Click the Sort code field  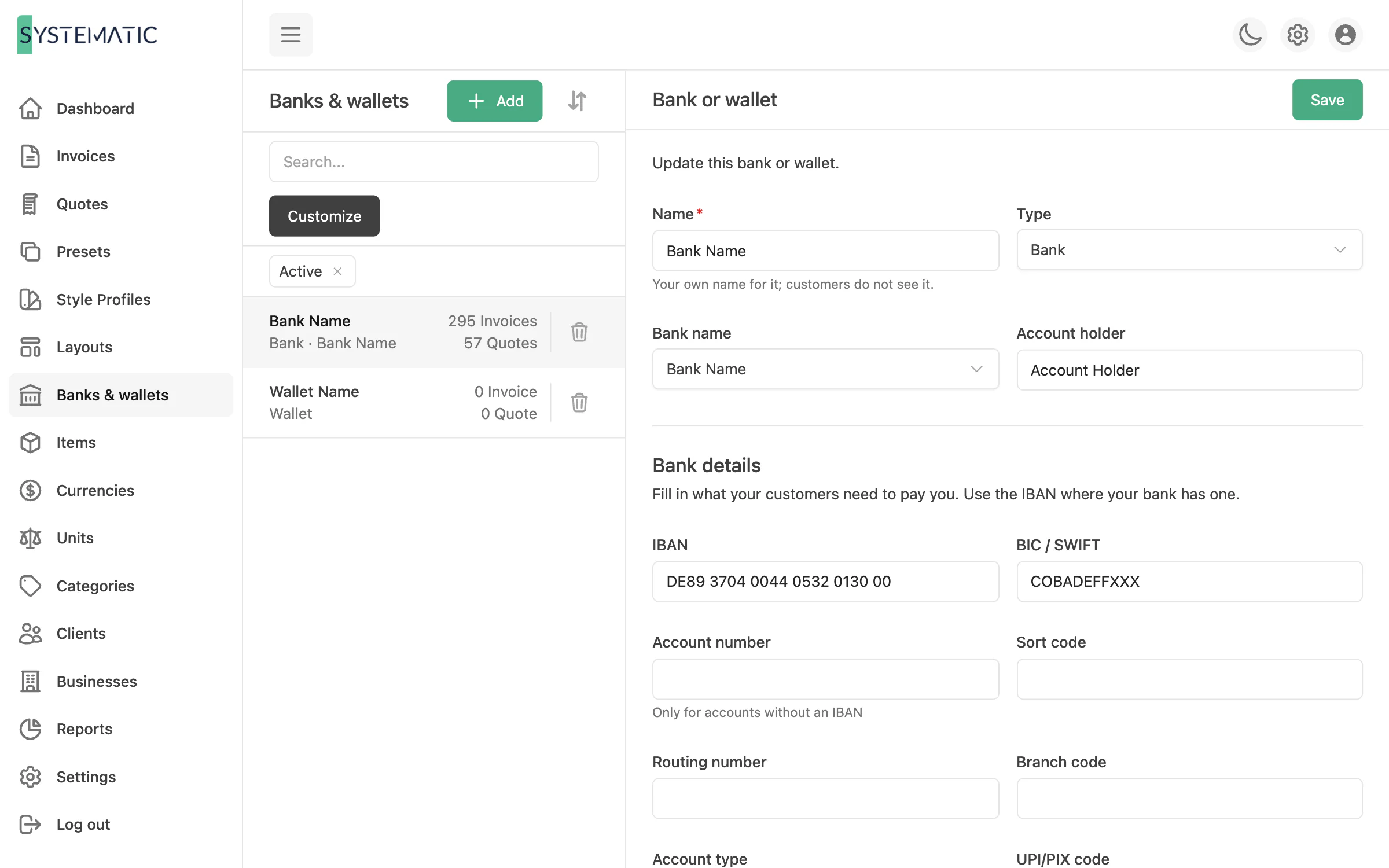[1189, 679]
